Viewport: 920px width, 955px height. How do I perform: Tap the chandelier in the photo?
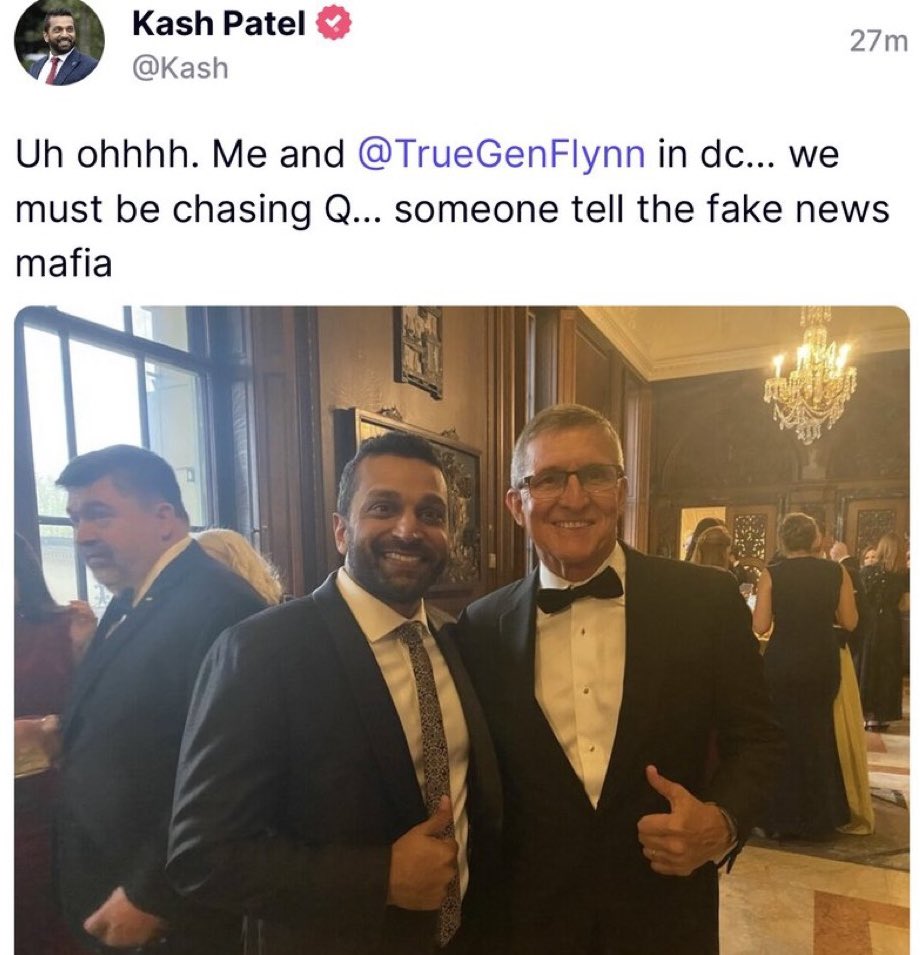pyautogui.click(x=810, y=382)
